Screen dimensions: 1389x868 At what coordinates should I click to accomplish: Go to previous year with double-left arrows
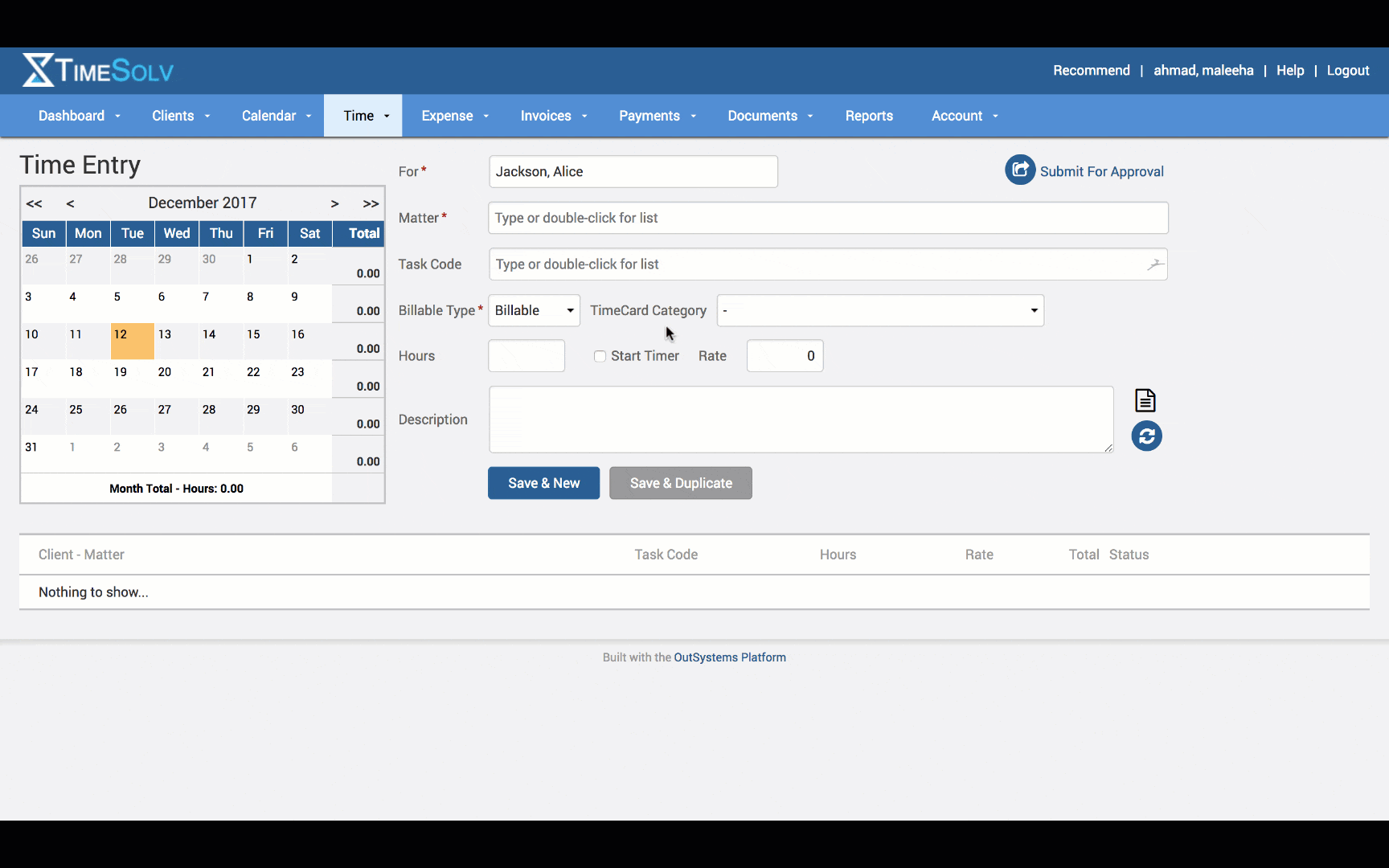point(34,203)
